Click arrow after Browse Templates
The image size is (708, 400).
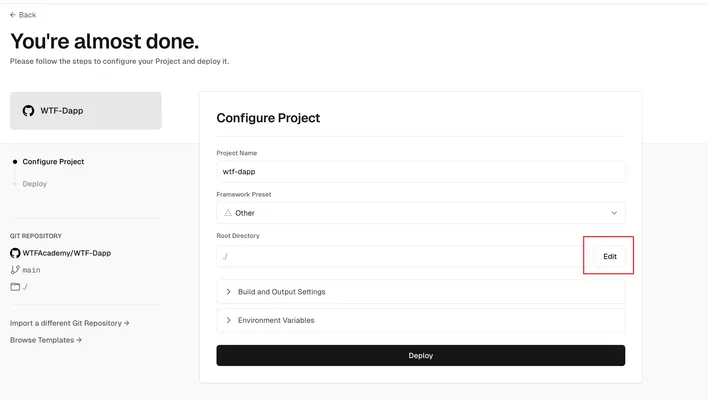point(79,340)
